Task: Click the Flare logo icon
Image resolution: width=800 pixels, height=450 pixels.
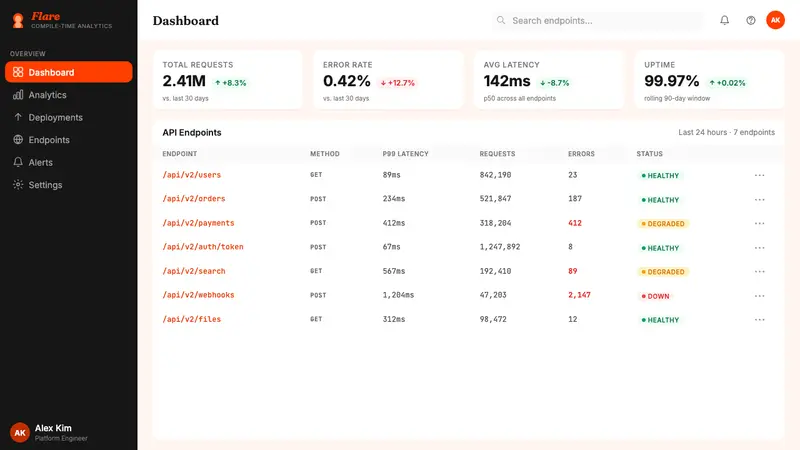Action: coord(18,20)
